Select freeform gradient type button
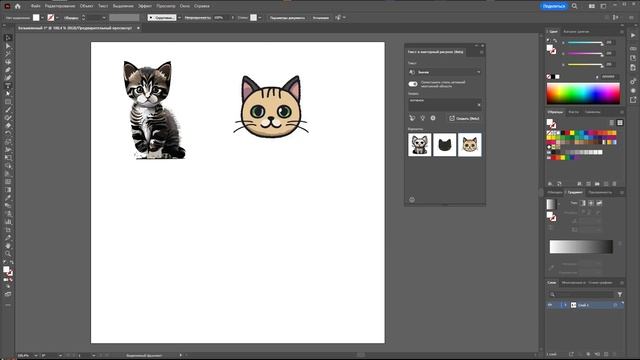Viewport: 640px width, 360px height. 599,203
